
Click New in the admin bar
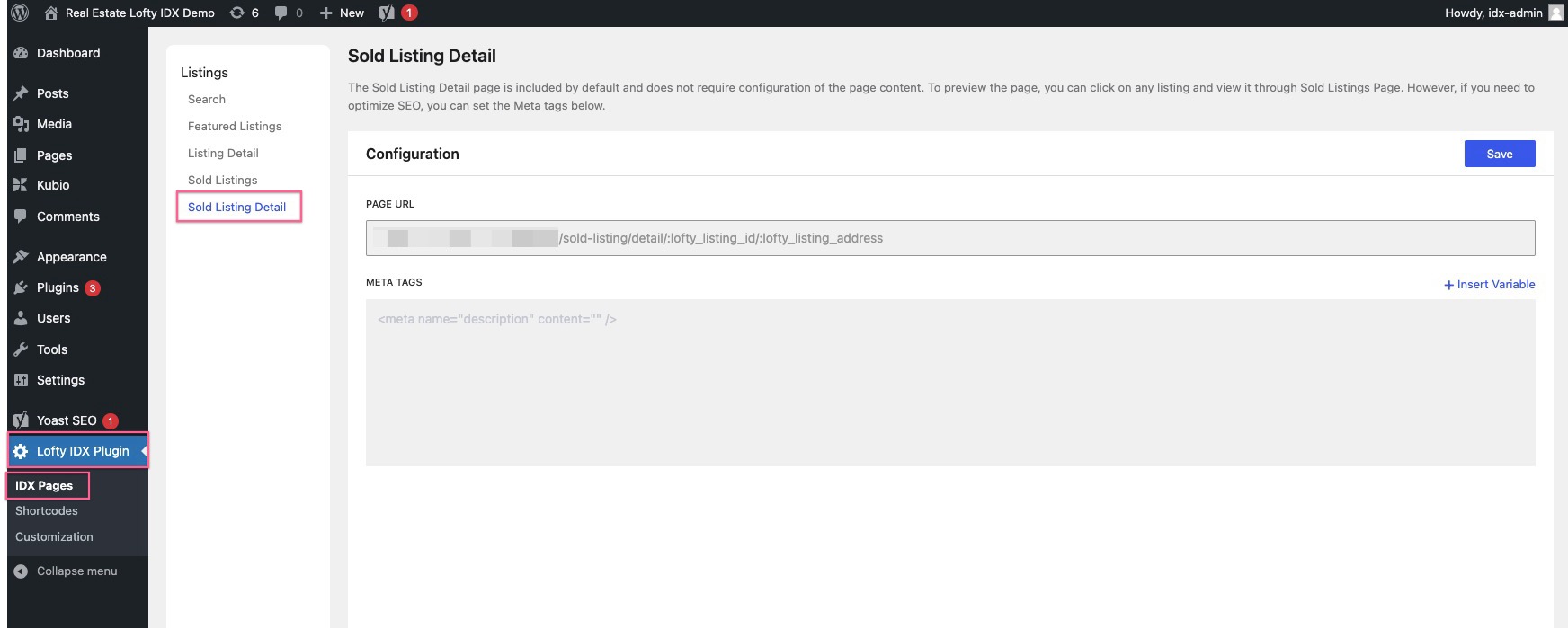coord(352,13)
